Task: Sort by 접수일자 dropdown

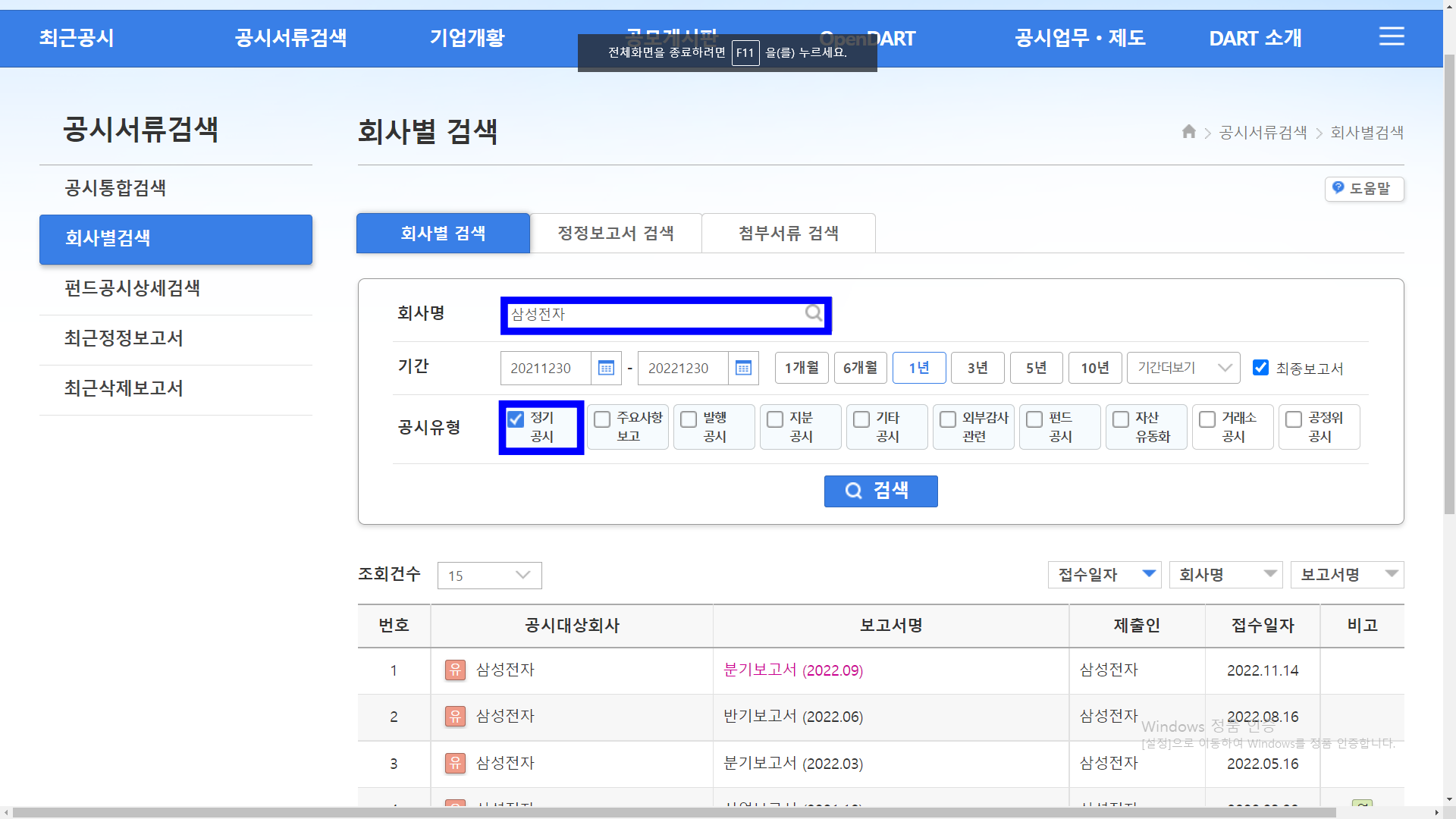Action: [1106, 575]
